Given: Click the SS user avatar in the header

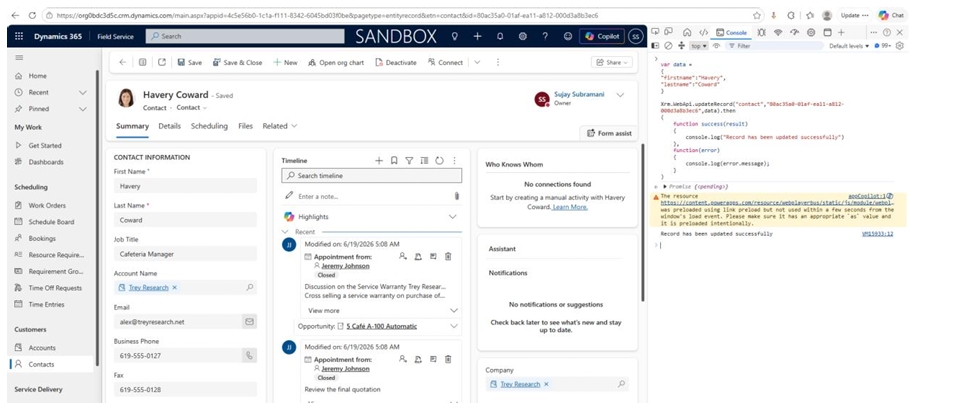Looking at the screenshot, I should pyautogui.click(x=636, y=36).
